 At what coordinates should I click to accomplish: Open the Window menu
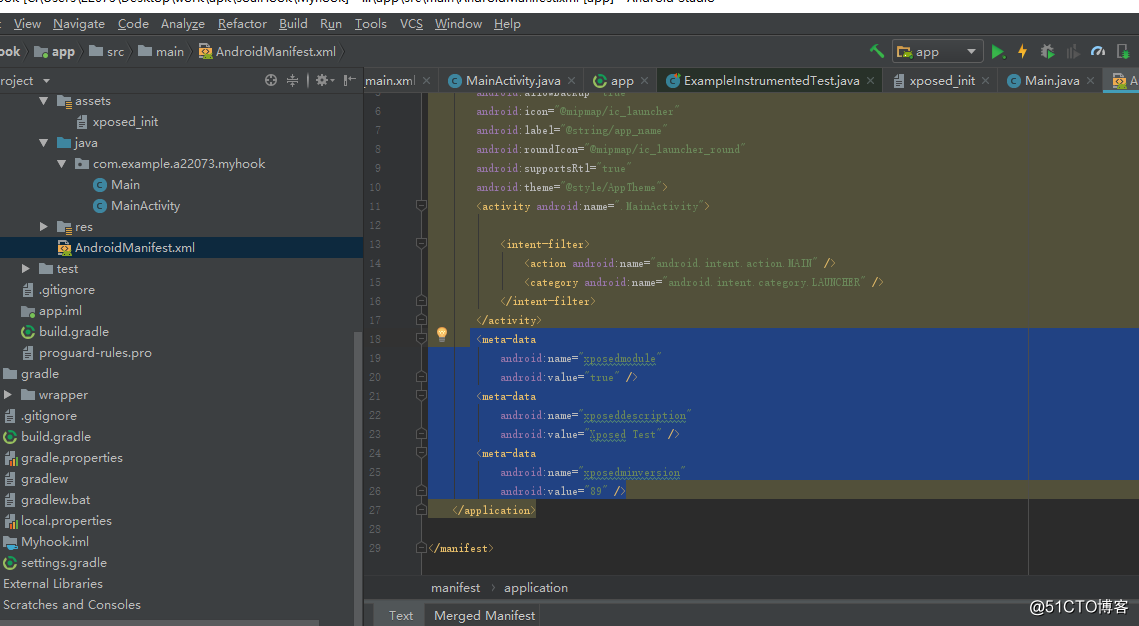tap(458, 24)
